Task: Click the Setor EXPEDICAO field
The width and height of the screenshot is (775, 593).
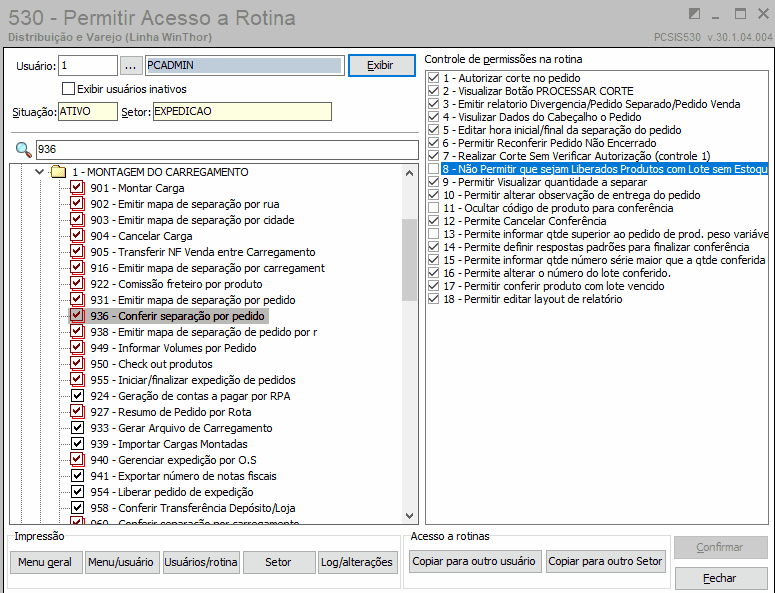Action: pyautogui.click(x=242, y=112)
